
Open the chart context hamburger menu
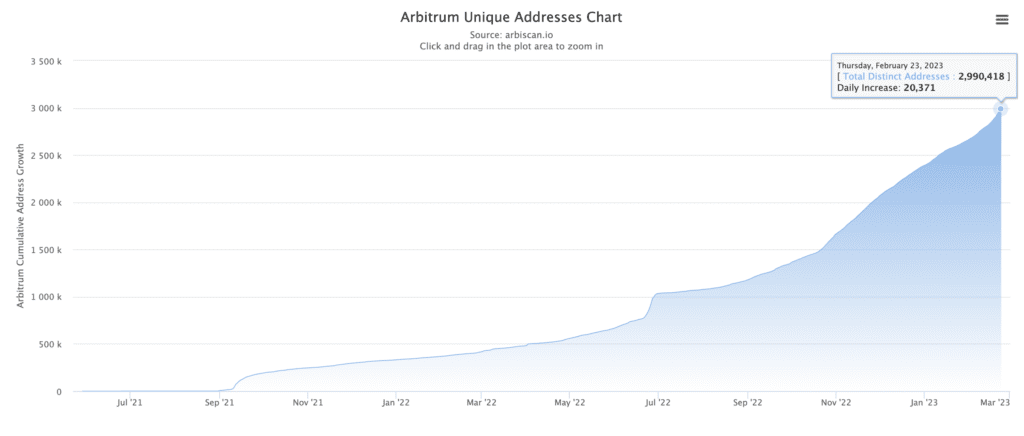[1002, 20]
